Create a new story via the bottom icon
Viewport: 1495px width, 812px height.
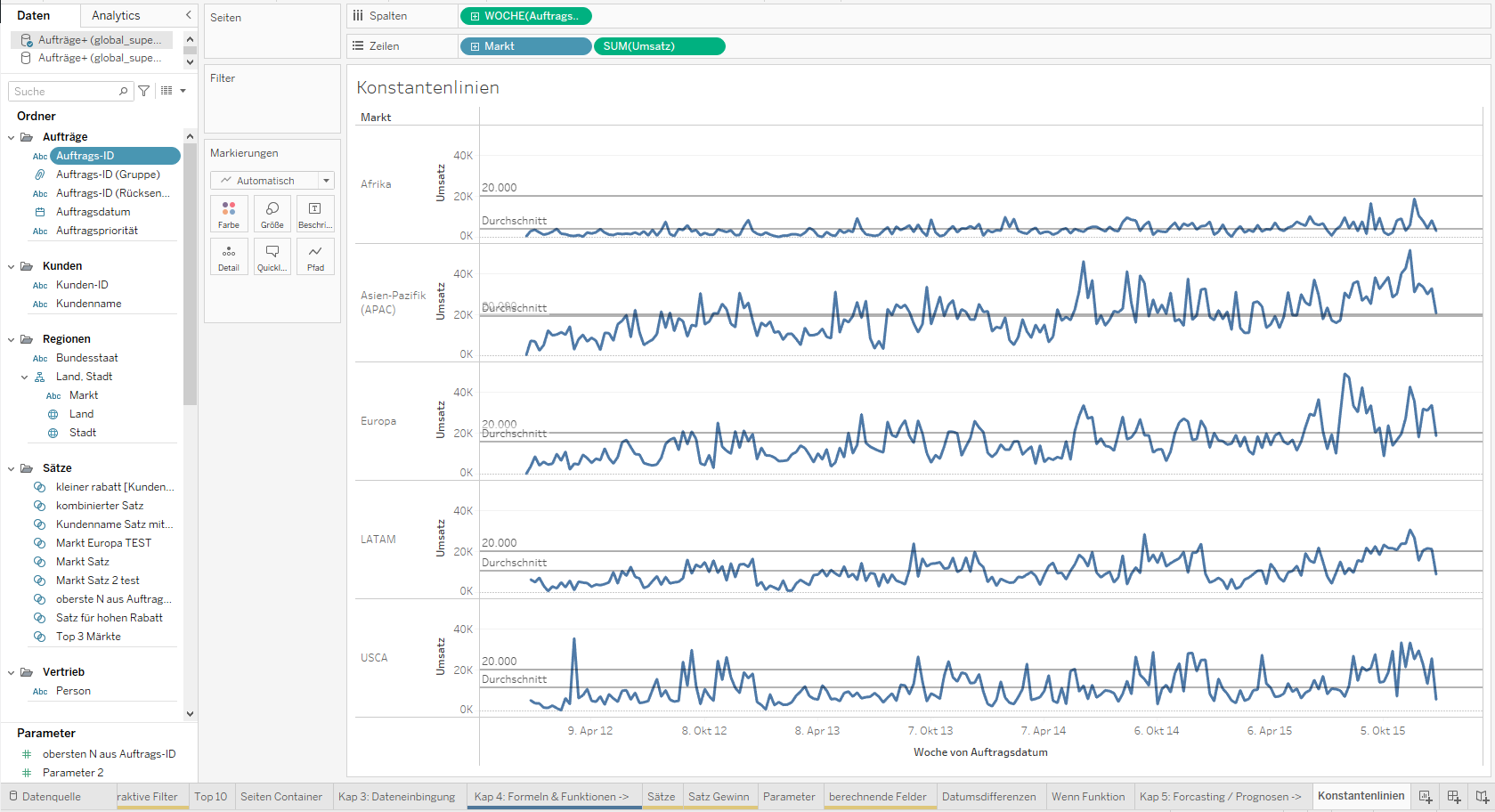coord(1482,797)
